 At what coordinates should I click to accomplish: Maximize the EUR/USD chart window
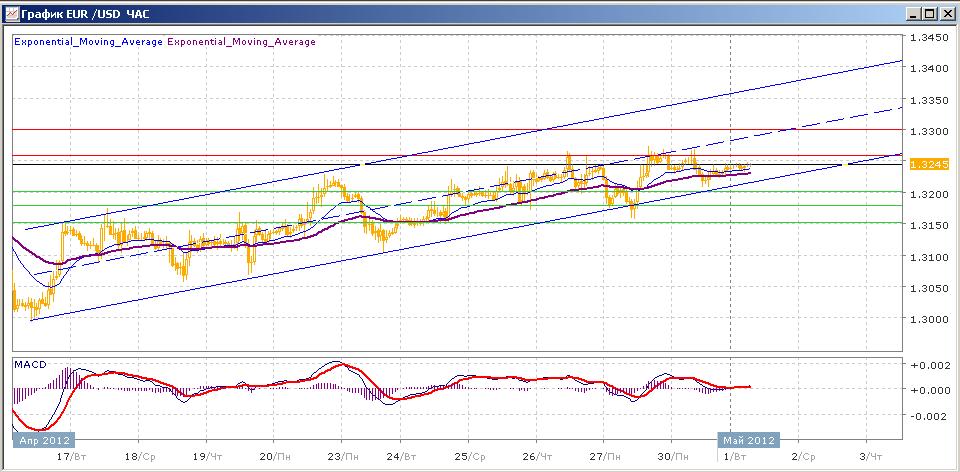click(930, 13)
